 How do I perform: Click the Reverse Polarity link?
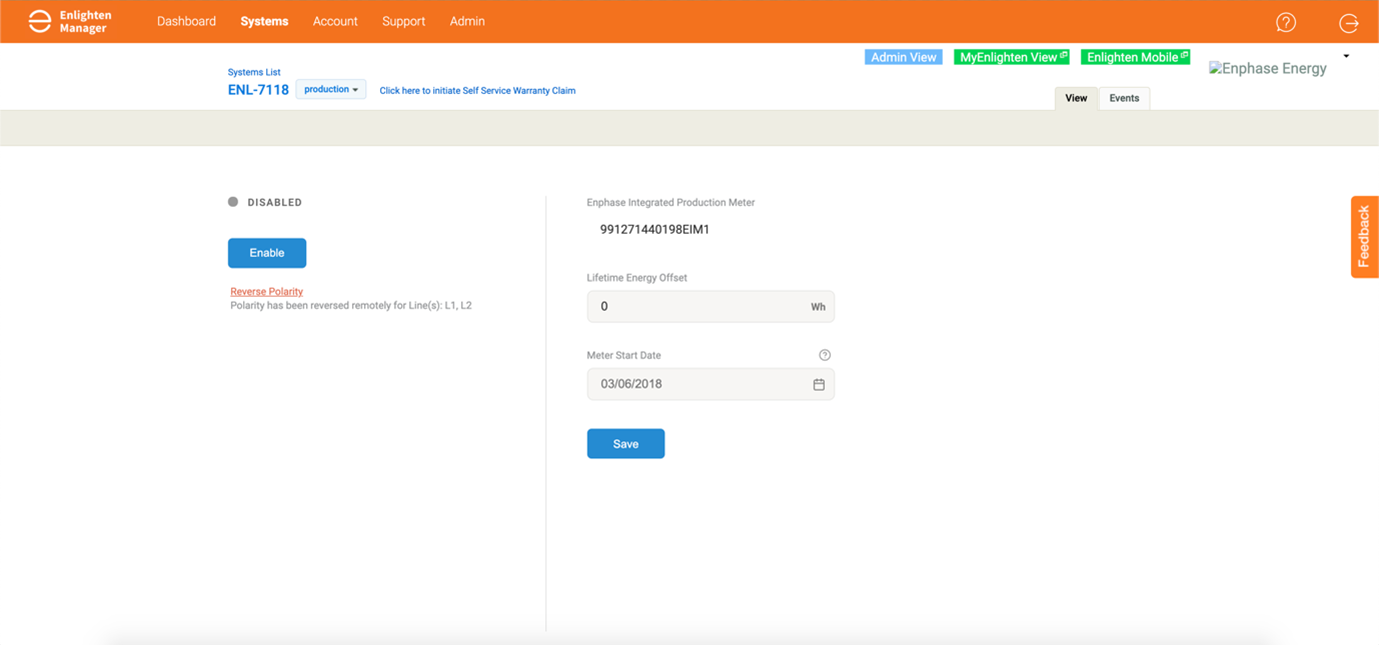tap(267, 292)
